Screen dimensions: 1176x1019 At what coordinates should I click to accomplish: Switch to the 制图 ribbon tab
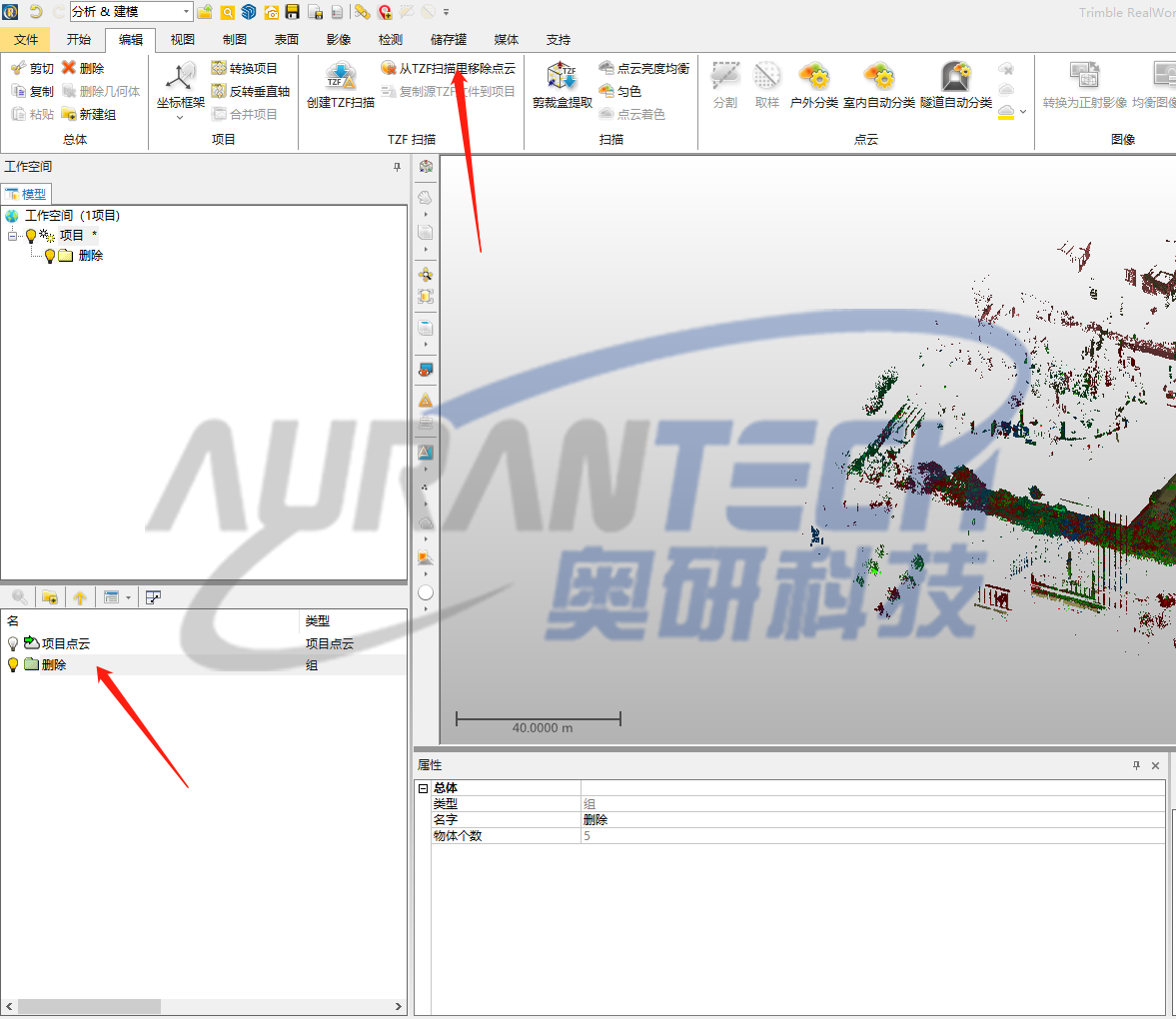point(235,40)
